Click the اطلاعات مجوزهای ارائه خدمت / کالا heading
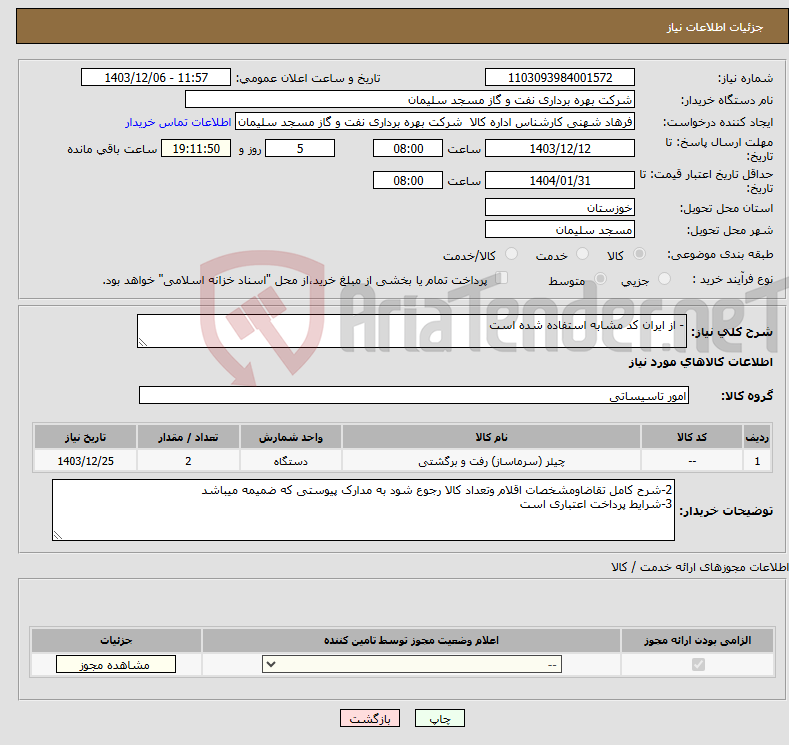Image resolution: width=789 pixels, height=745 pixels. tap(700, 567)
